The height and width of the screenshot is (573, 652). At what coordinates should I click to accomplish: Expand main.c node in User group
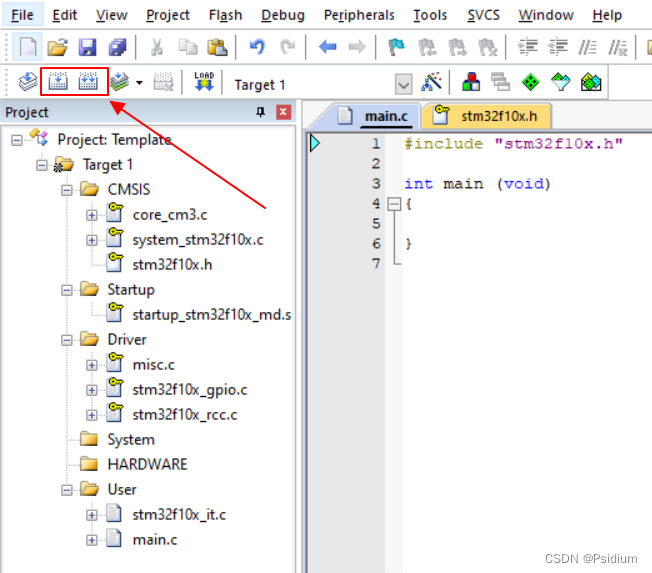click(x=91, y=540)
